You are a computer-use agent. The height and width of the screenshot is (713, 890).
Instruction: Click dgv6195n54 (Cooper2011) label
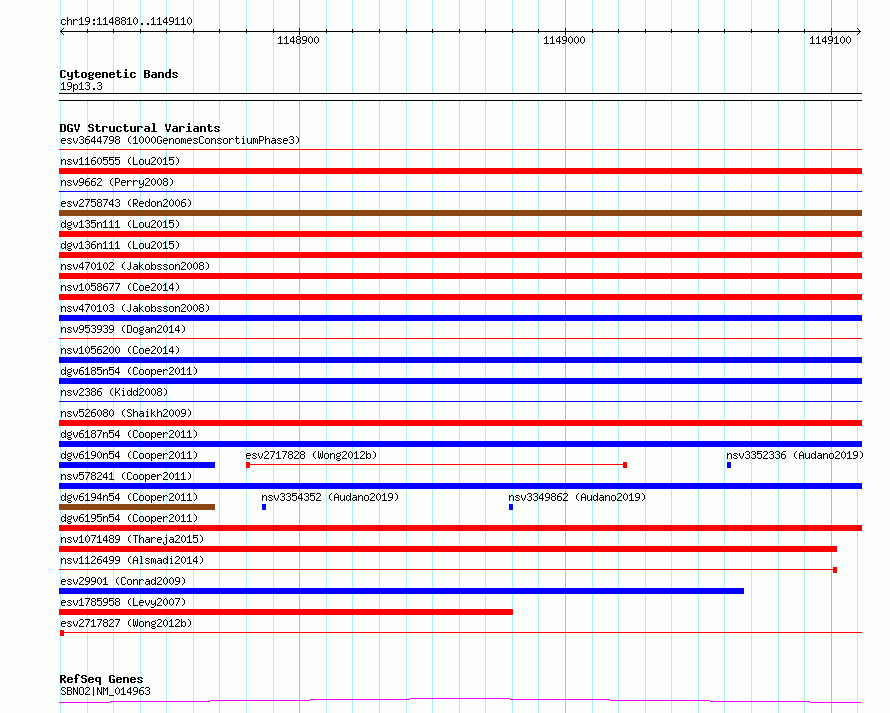pos(129,518)
